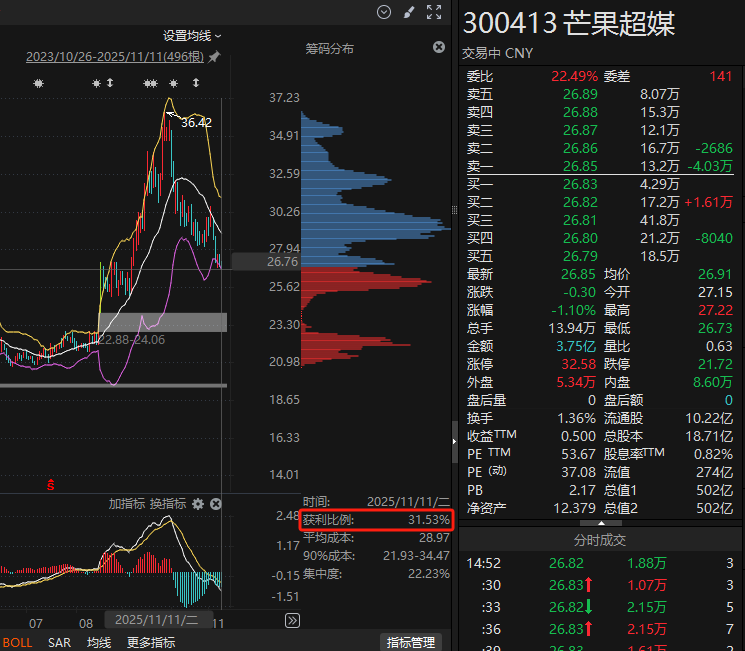This screenshot has height=651, width=745.
Task: Click the 集中度 22.23% value
Action: coord(429,574)
